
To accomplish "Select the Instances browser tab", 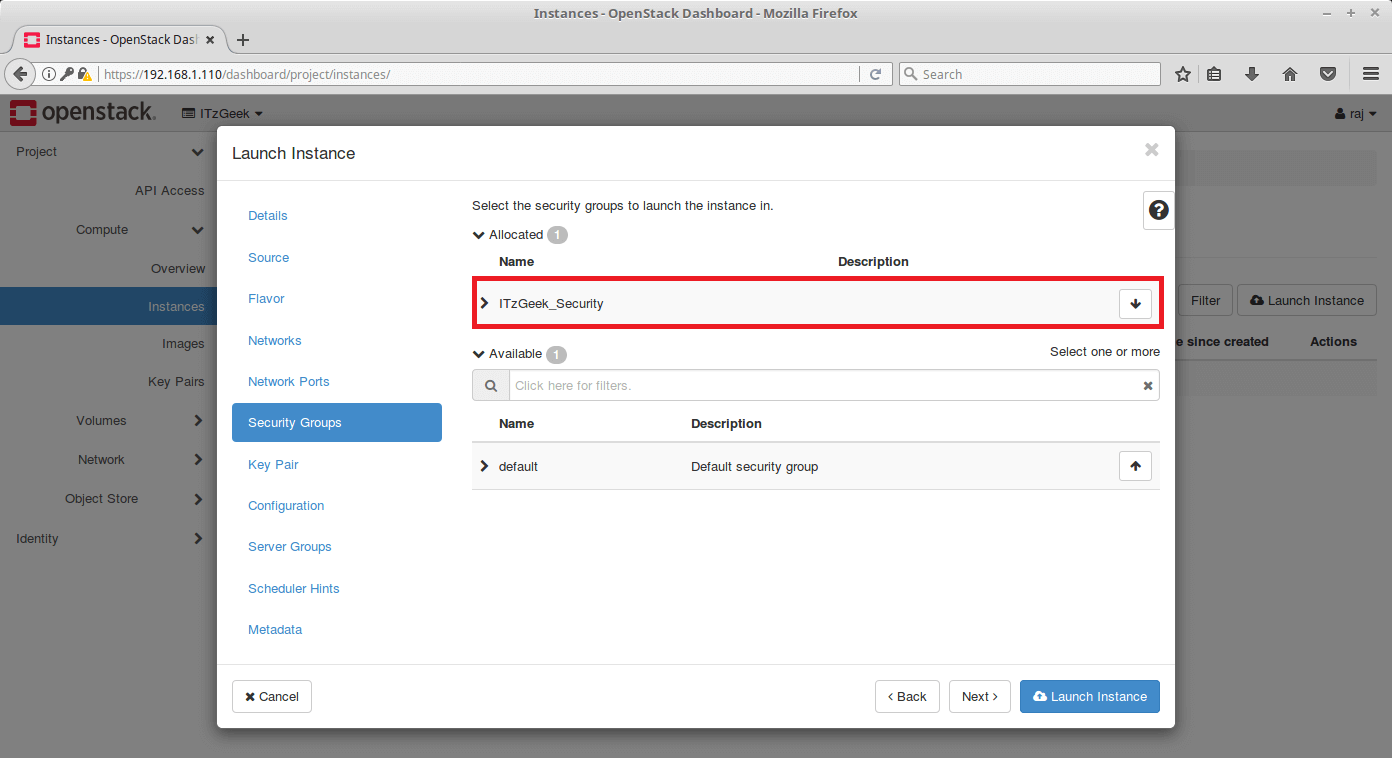I will (120, 40).
